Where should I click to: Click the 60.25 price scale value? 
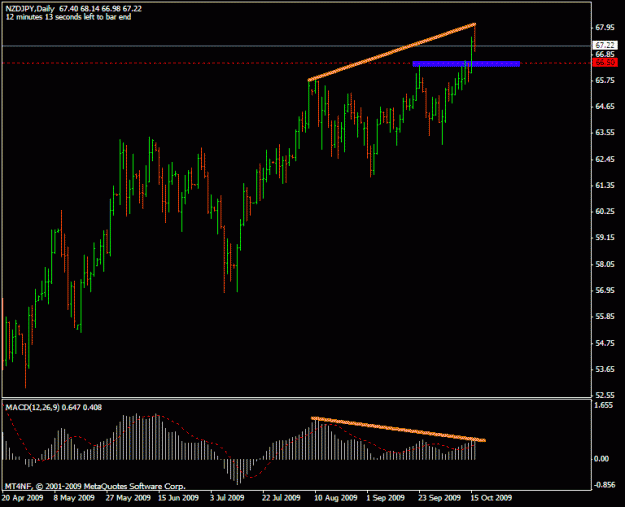604,211
